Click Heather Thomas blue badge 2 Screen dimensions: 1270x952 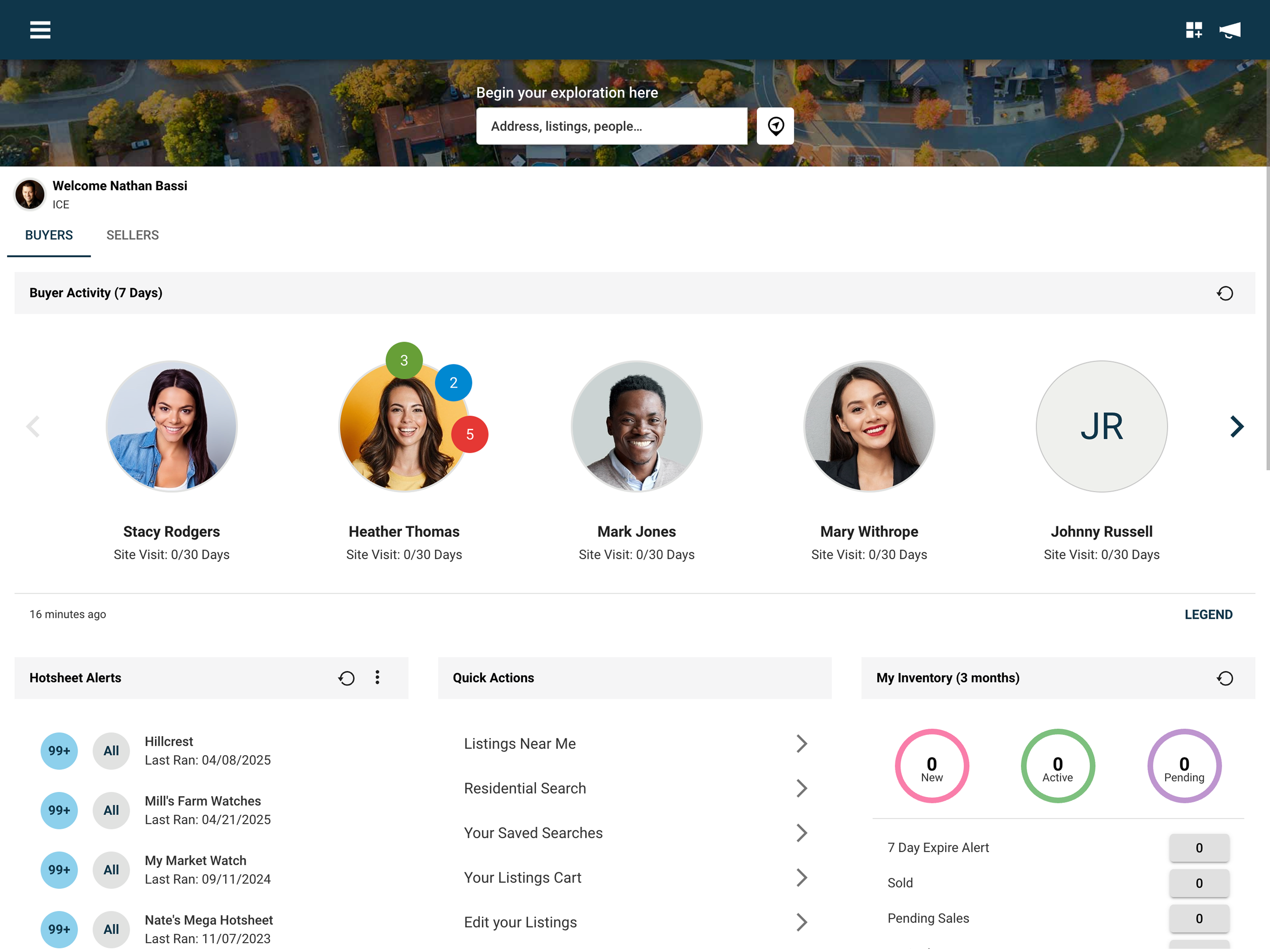click(x=454, y=383)
